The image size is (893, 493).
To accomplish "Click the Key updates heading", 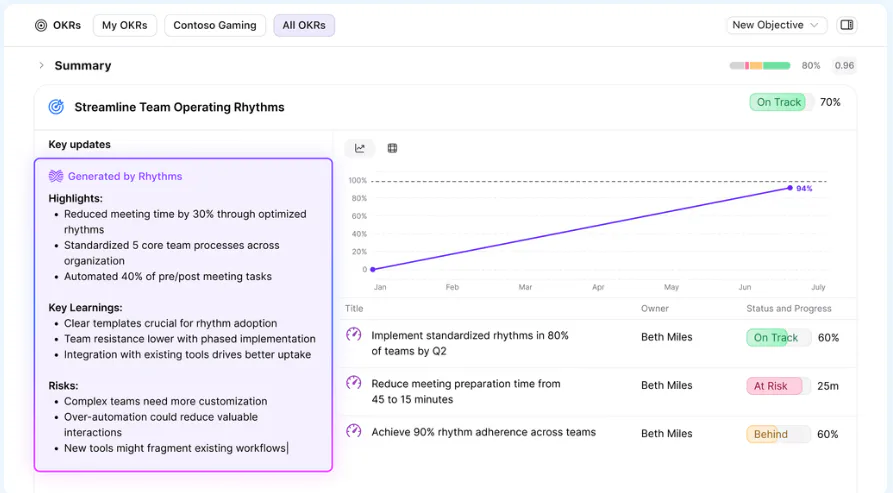I will point(79,145).
